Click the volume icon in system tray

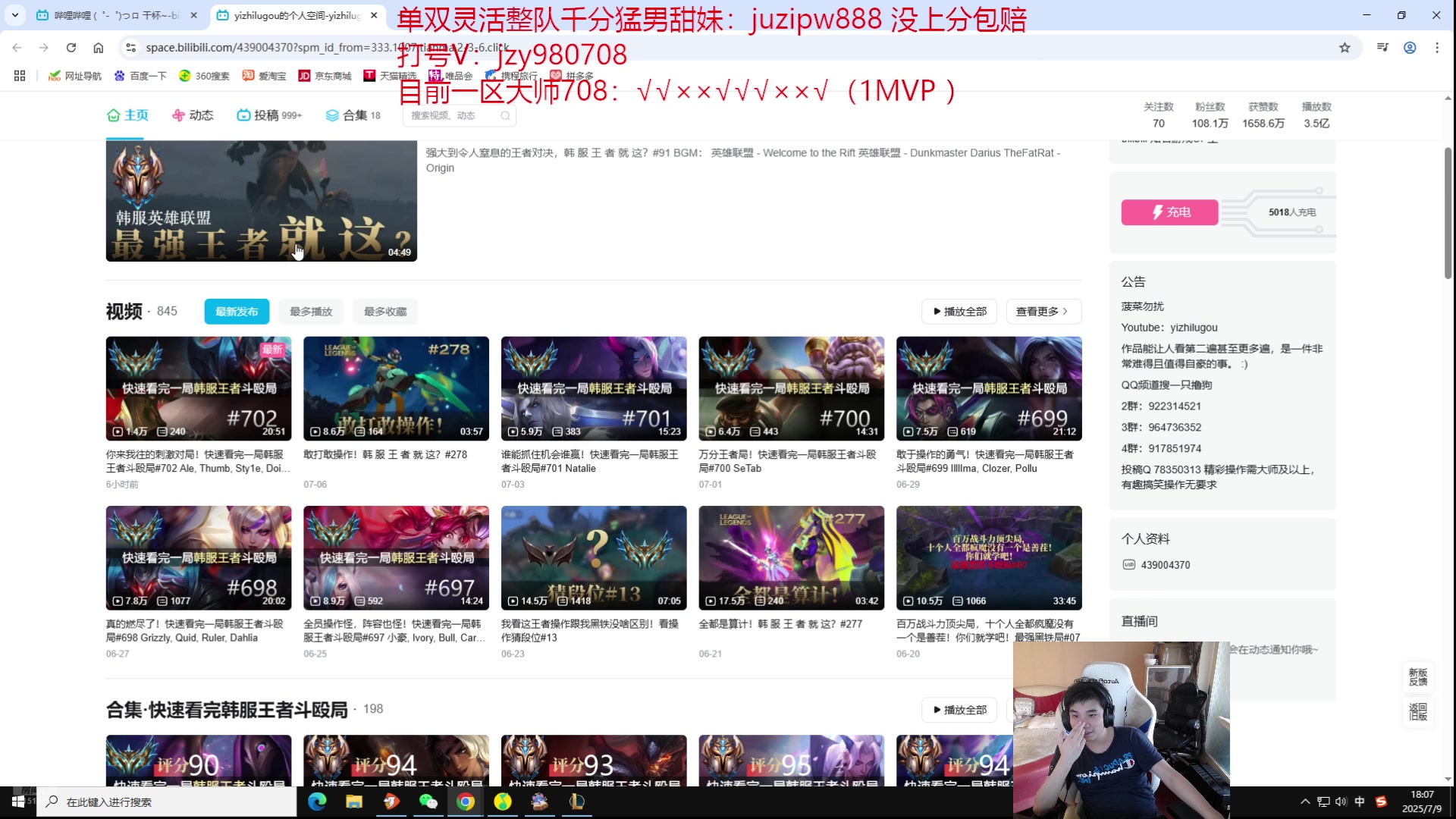point(1341,802)
